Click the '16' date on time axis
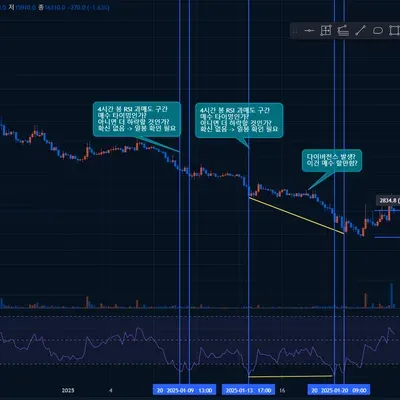Image resolution: width=400 pixels, height=400 pixels. (282, 390)
